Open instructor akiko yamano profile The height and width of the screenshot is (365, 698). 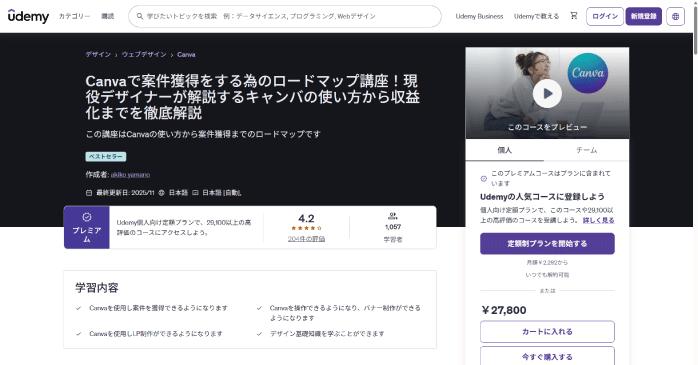(x=130, y=174)
